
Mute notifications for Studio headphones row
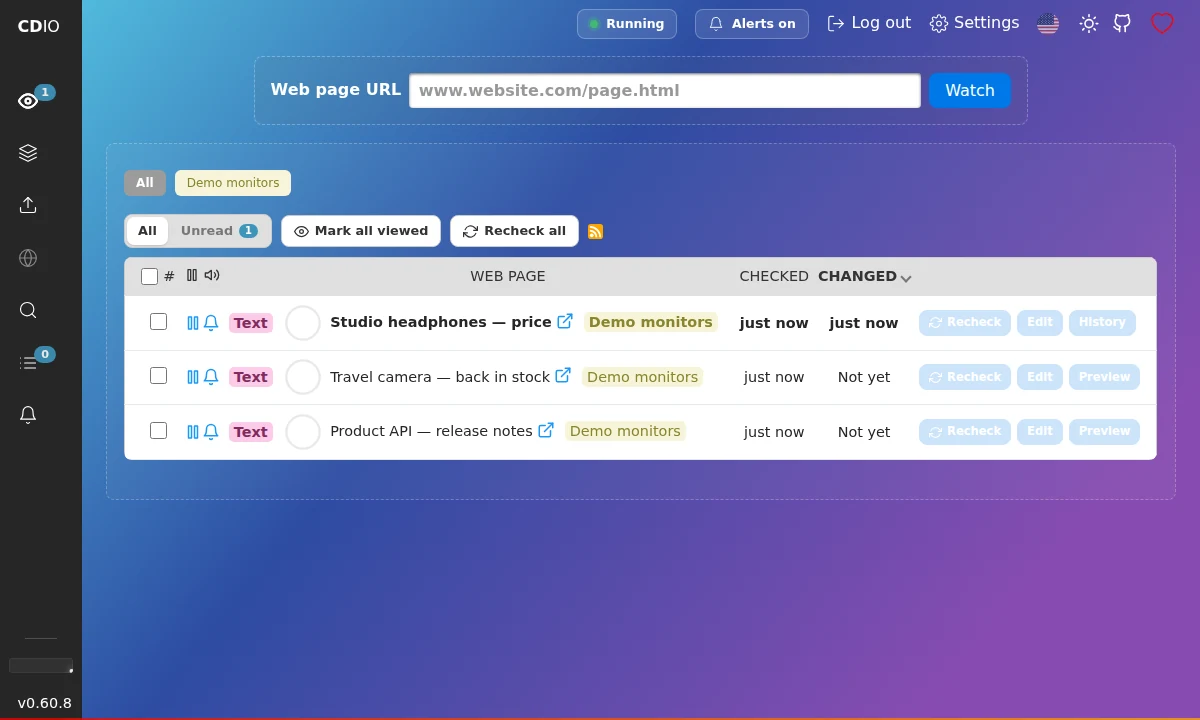pos(211,323)
